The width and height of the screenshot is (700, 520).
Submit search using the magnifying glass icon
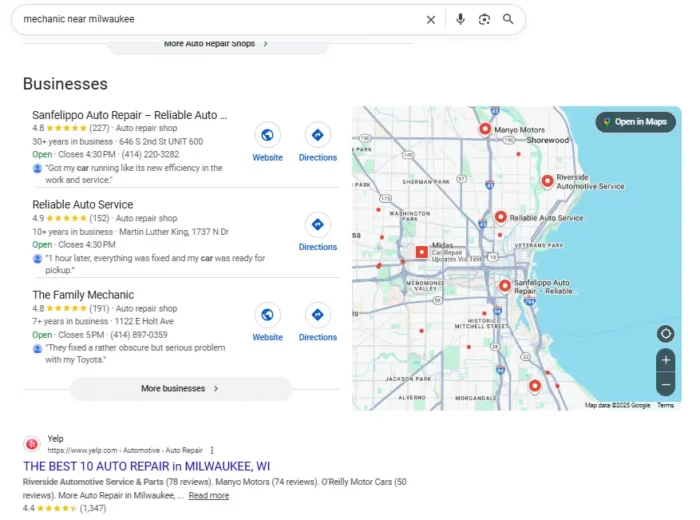point(508,19)
